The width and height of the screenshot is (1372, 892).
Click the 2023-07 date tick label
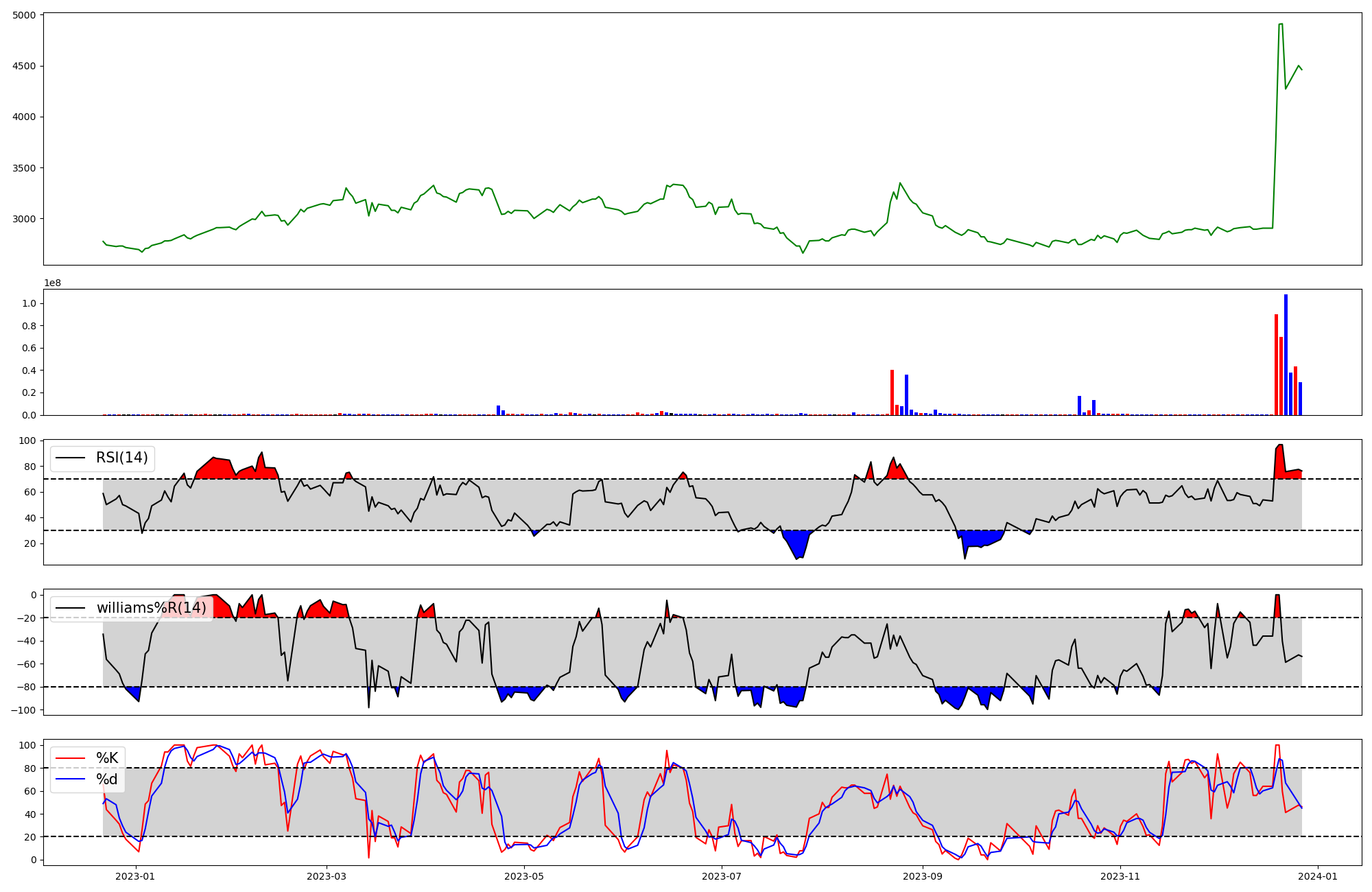click(722, 876)
